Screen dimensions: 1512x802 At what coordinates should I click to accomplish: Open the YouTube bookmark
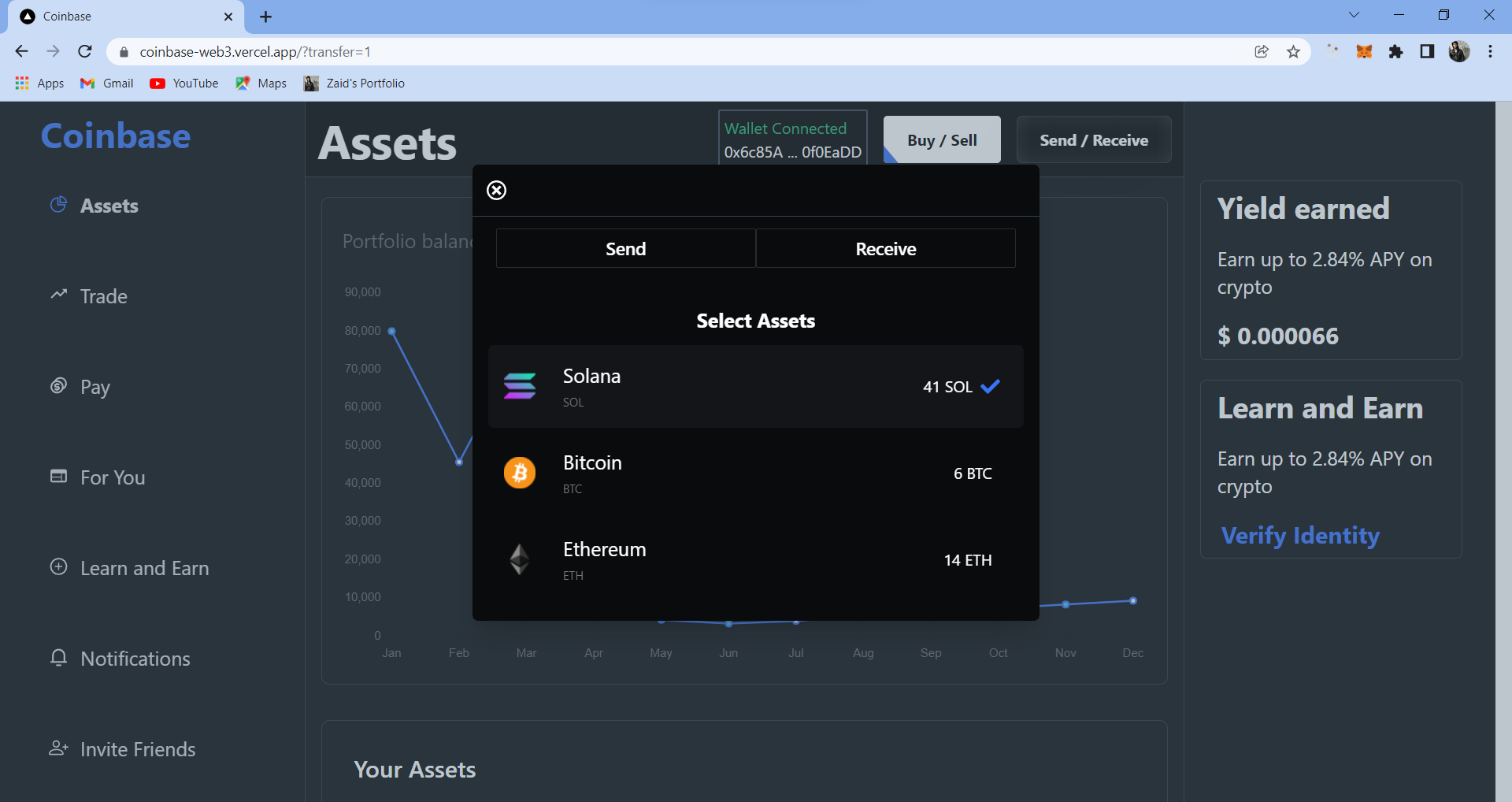click(x=184, y=83)
